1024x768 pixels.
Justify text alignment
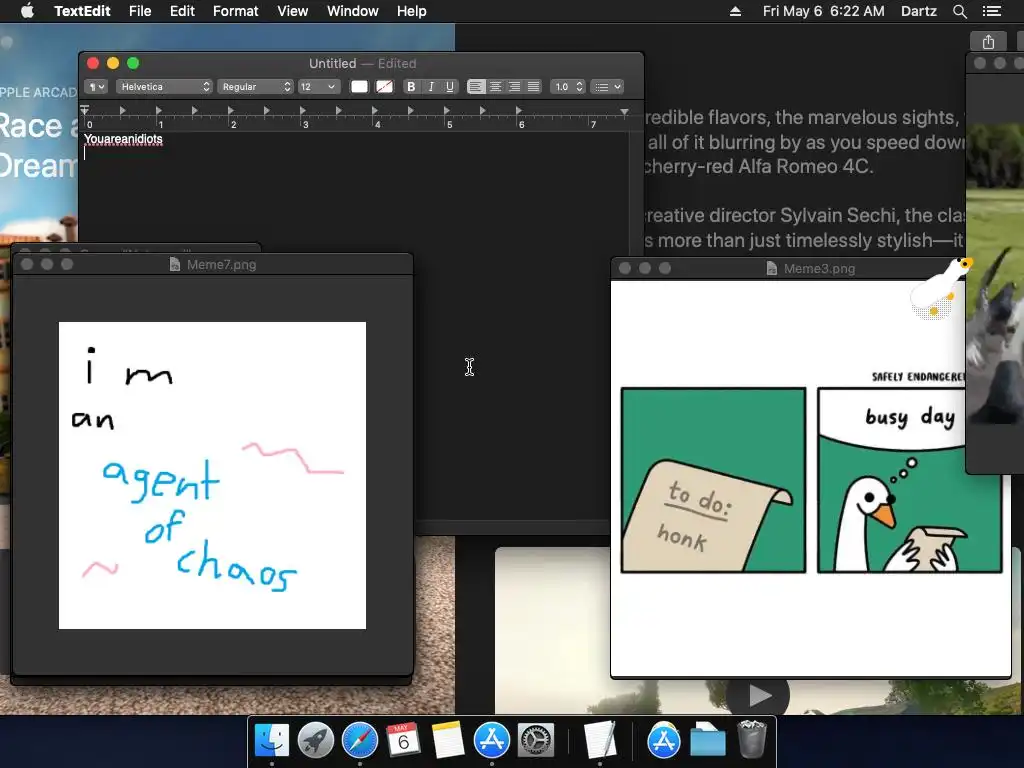534,87
